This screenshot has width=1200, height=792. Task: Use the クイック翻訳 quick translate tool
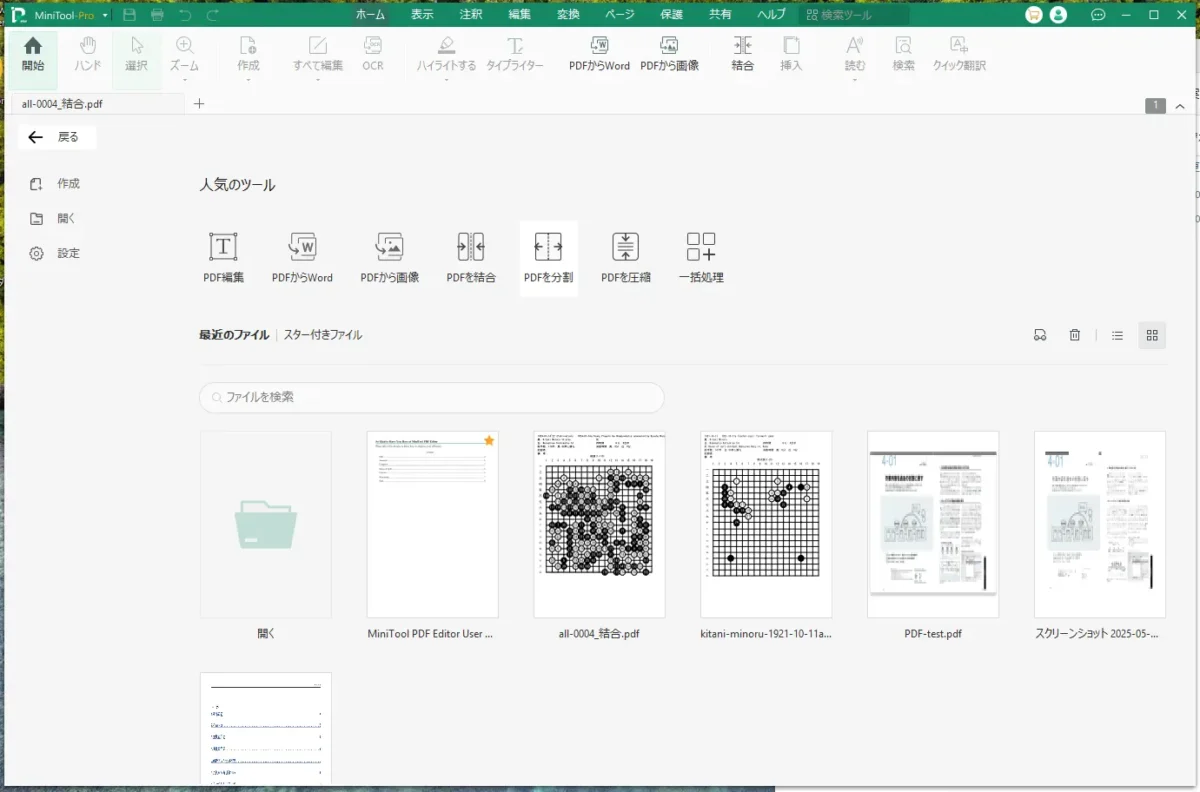click(x=959, y=55)
